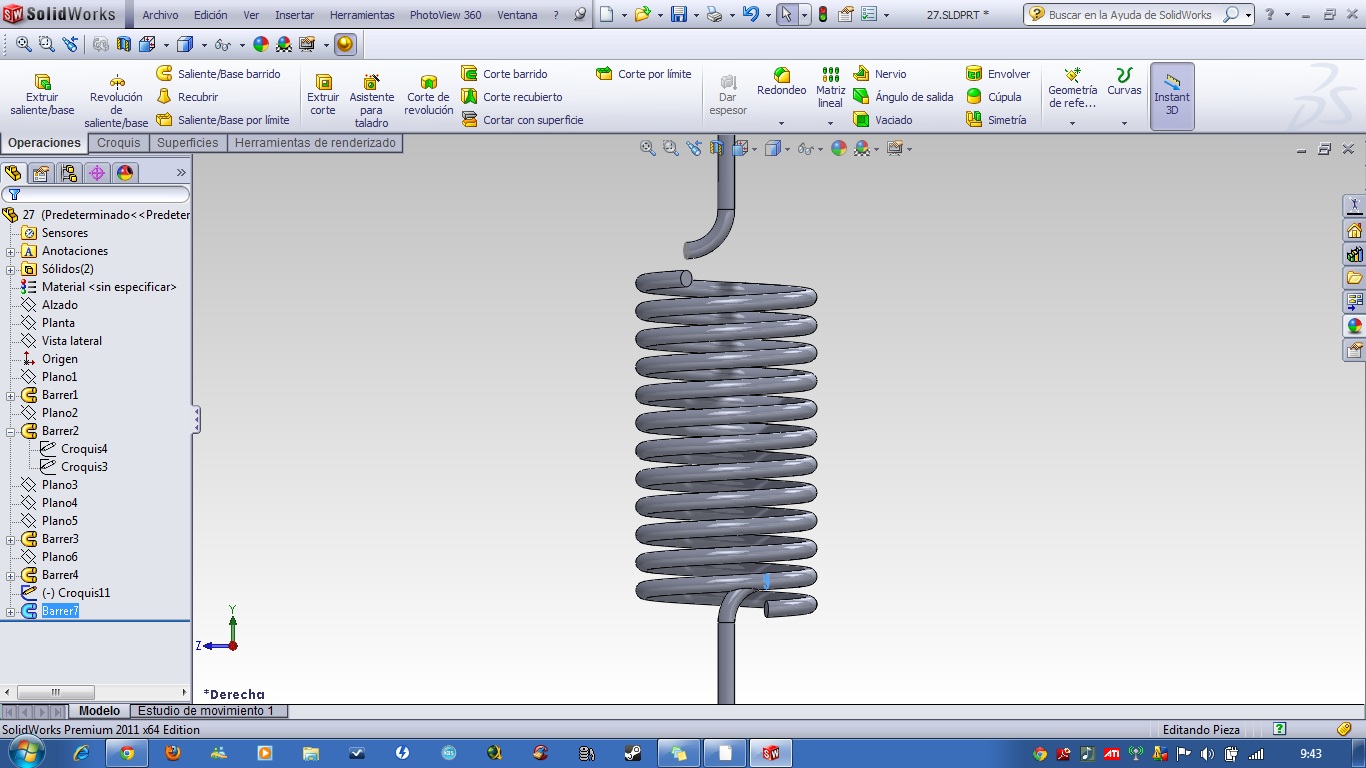Click the Curvas tool
This screenshot has height=768, width=1366.
pyautogui.click(x=1124, y=82)
